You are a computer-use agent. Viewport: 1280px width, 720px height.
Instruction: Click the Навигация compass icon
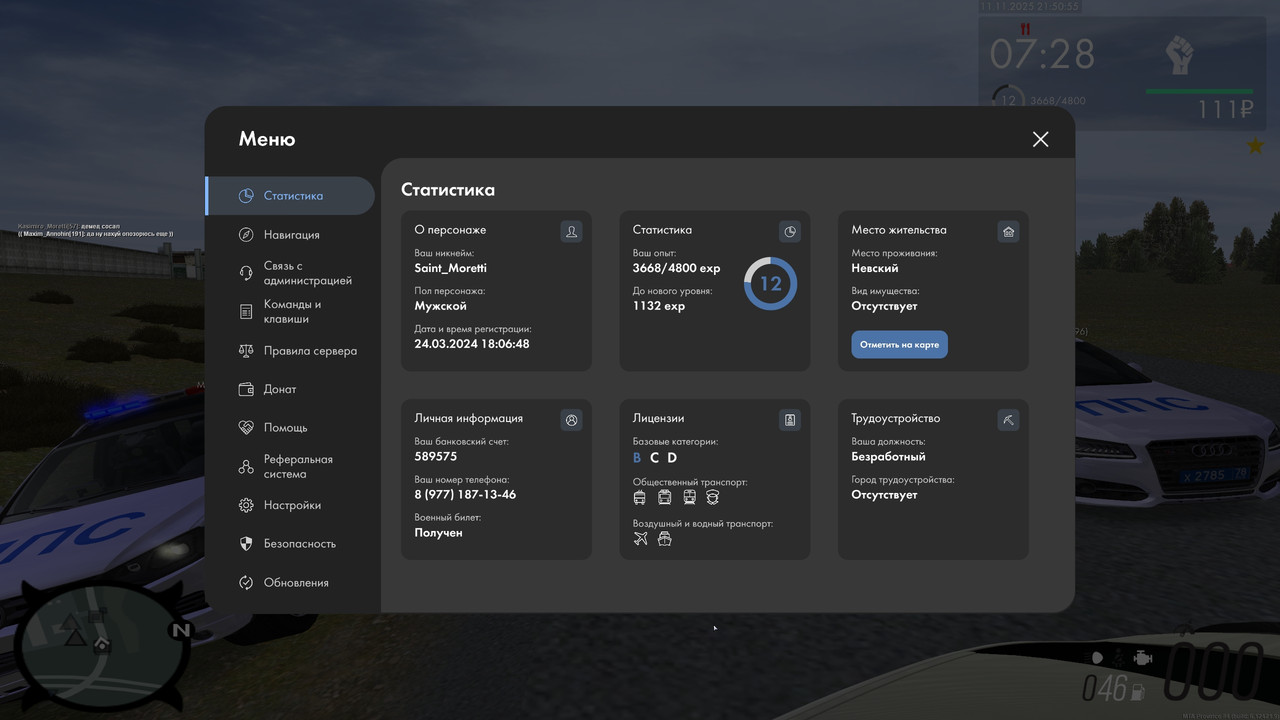246,235
